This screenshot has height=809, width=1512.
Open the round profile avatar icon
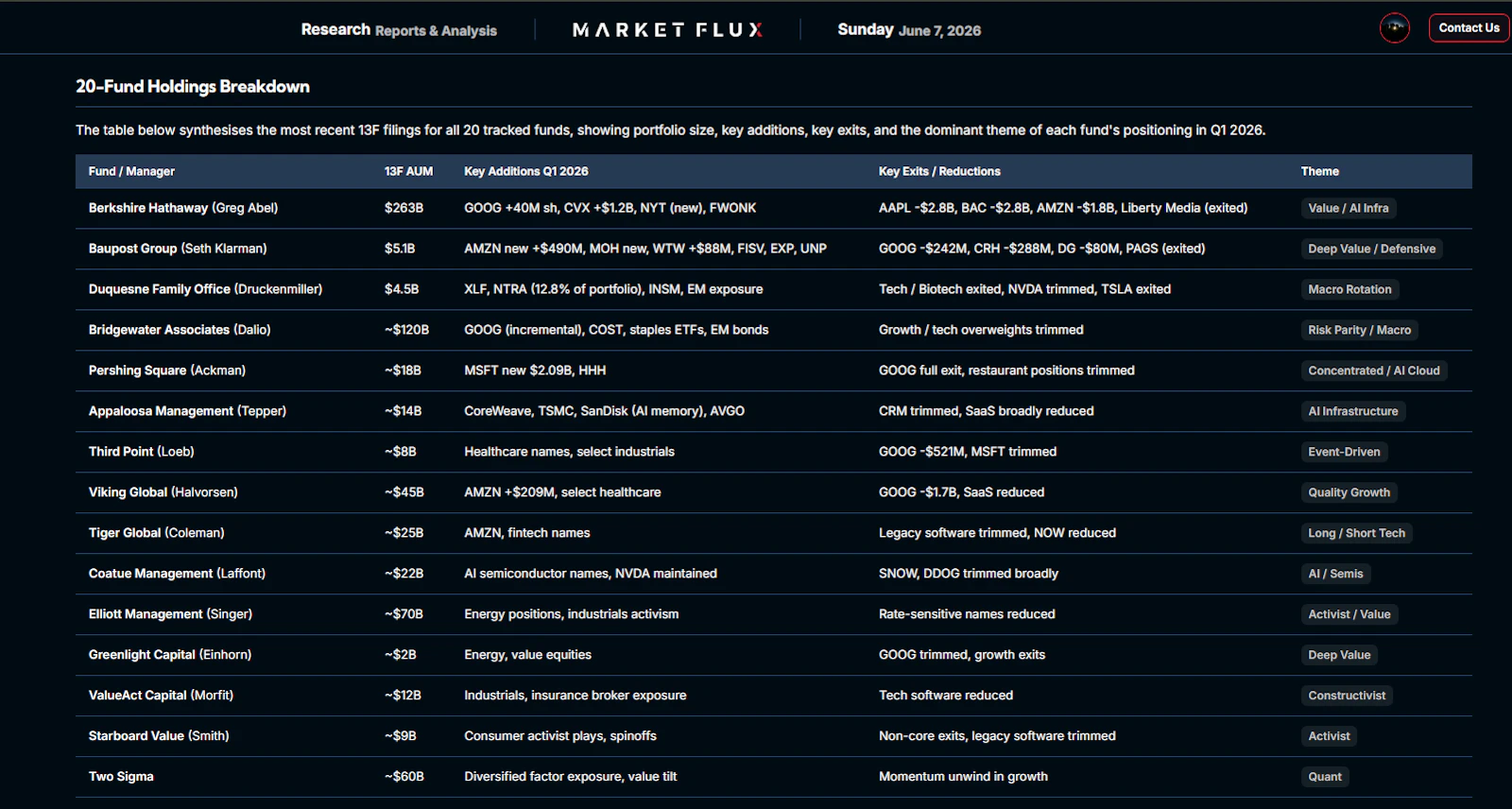(x=1394, y=28)
